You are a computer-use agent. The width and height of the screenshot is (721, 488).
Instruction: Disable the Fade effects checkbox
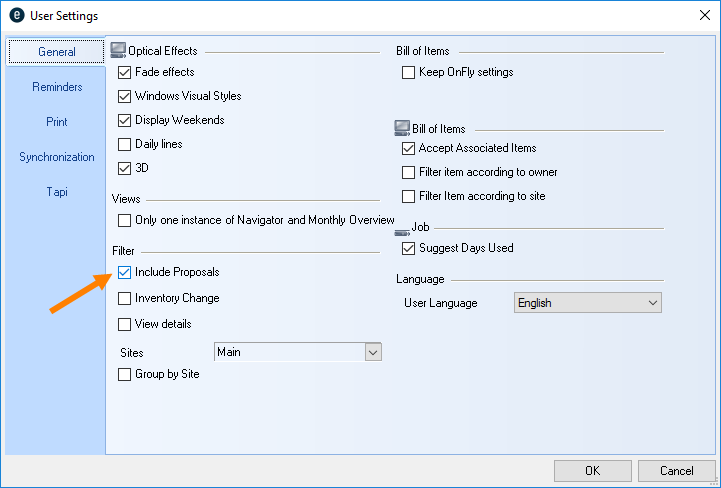(x=125, y=72)
